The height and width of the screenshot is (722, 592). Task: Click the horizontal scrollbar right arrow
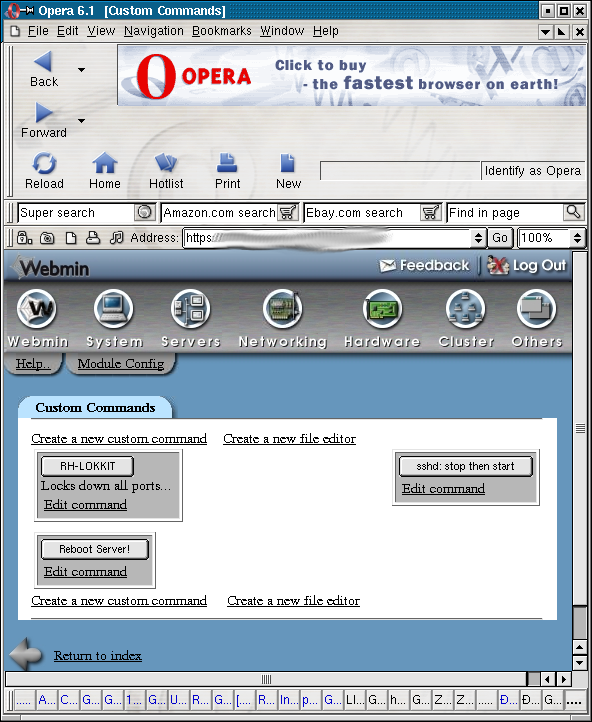coord(564,679)
